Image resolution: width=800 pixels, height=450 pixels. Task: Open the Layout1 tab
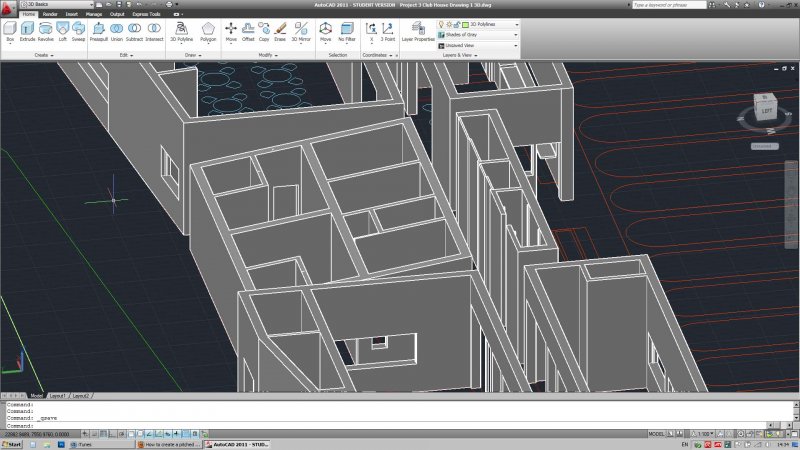pos(57,396)
